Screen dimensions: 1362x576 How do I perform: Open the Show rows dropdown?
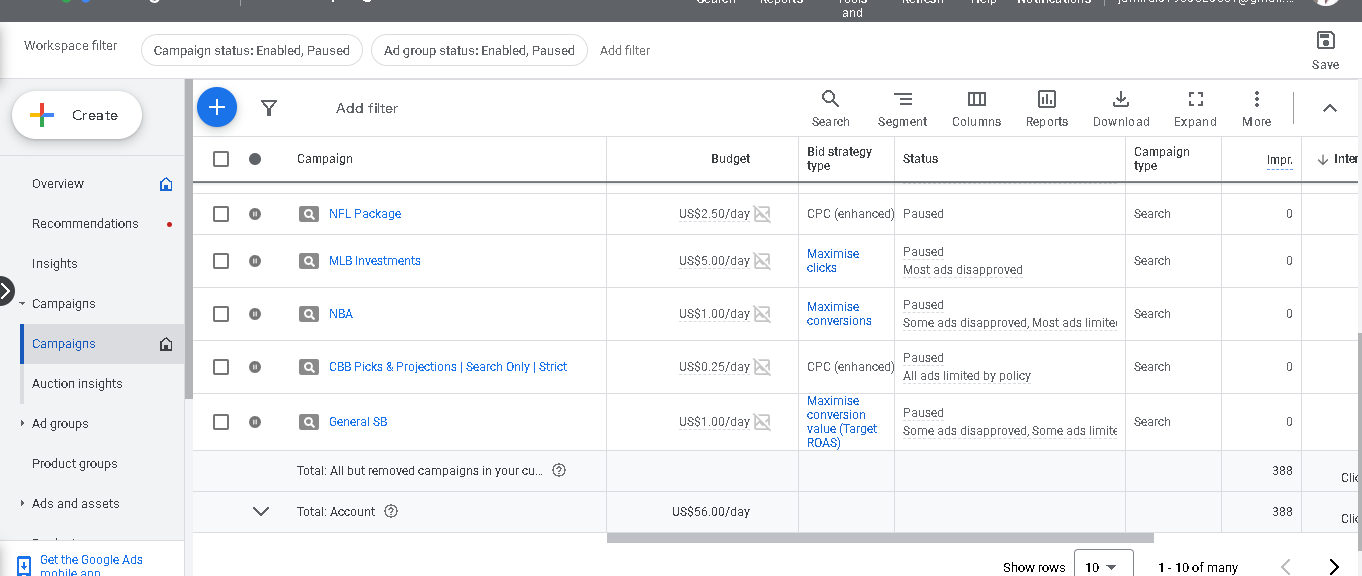pos(1103,565)
